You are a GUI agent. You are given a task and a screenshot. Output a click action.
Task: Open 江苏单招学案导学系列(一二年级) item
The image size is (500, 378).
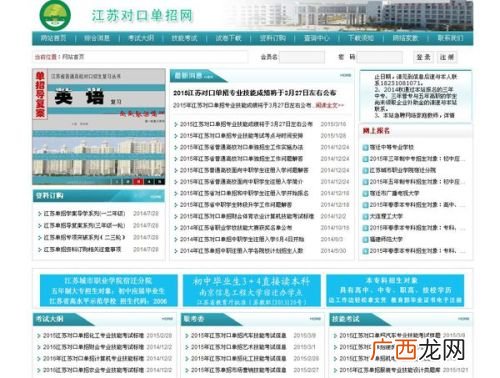(x=84, y=213)
